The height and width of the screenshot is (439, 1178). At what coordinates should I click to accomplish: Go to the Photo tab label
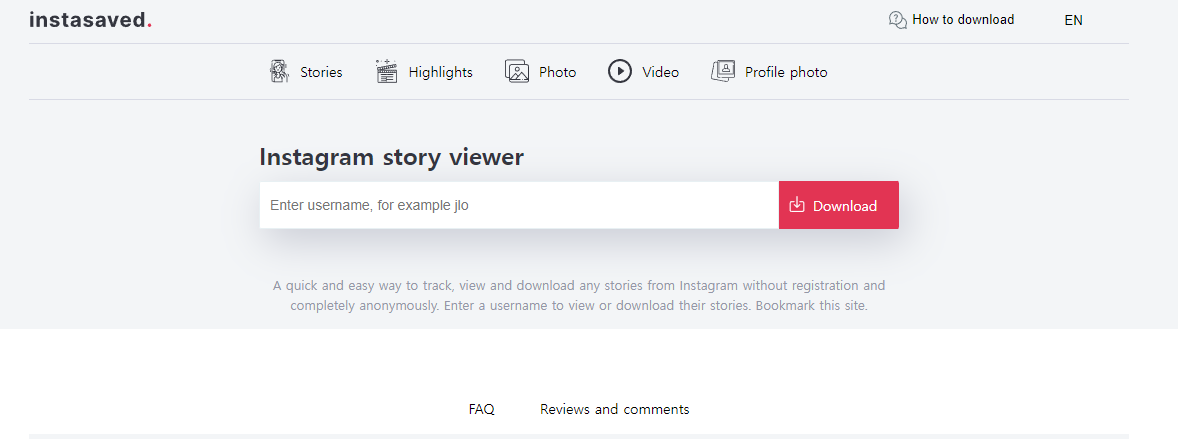(x=557, y=72)
